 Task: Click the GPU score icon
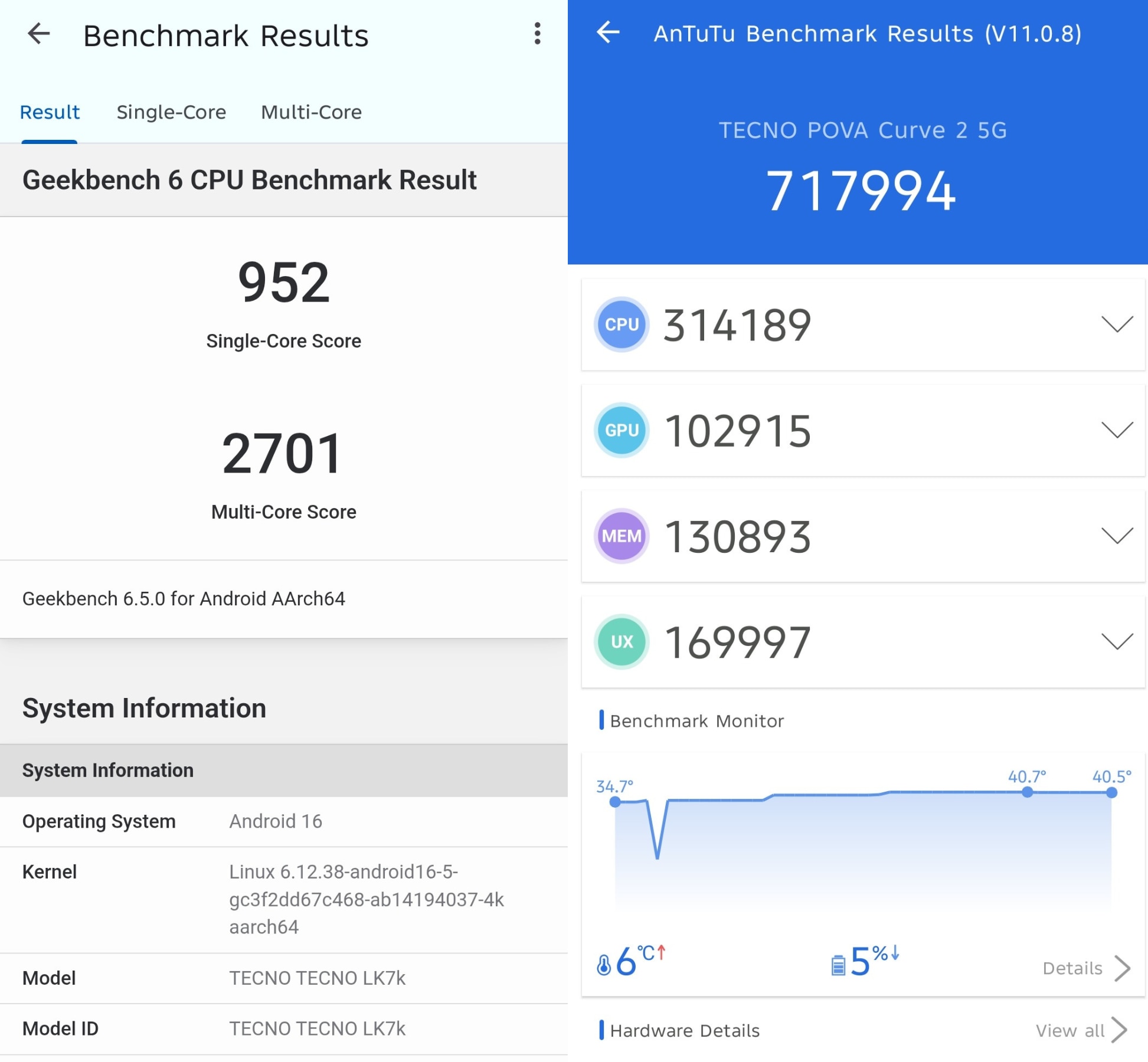622,430
